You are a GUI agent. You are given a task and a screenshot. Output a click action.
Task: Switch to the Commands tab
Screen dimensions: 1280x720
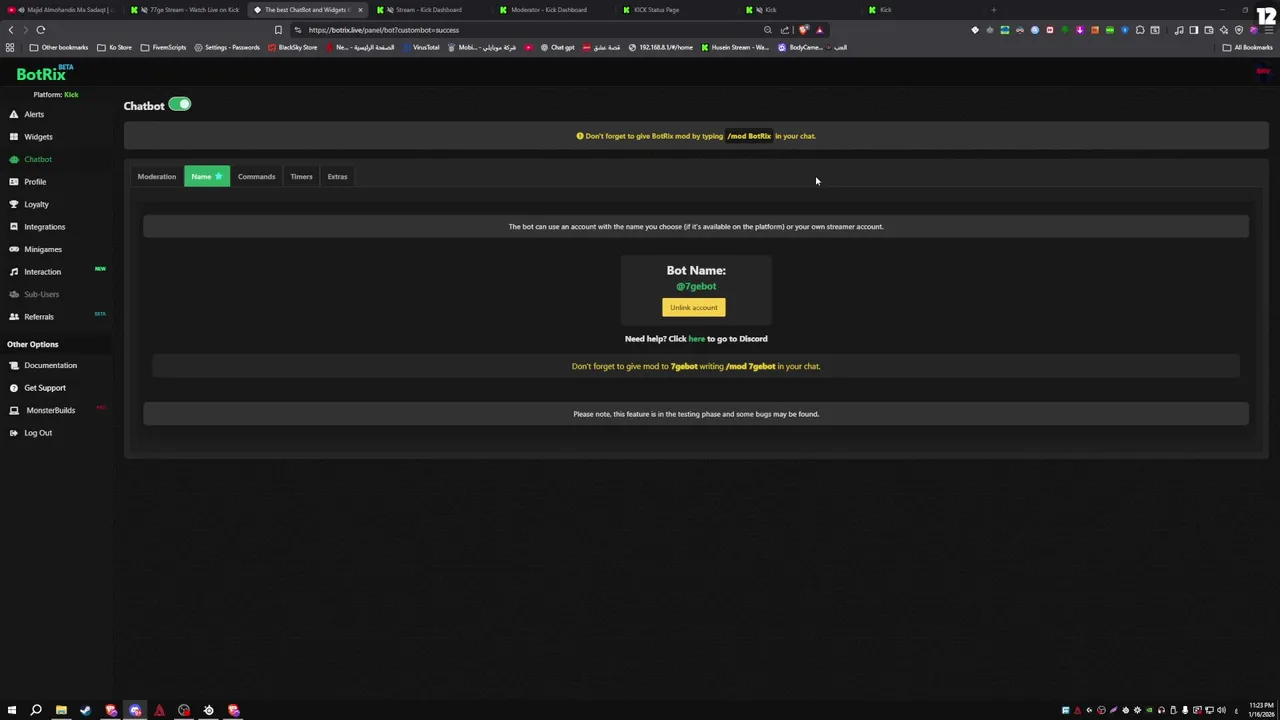pyautogui.click(x=256, y=177)
